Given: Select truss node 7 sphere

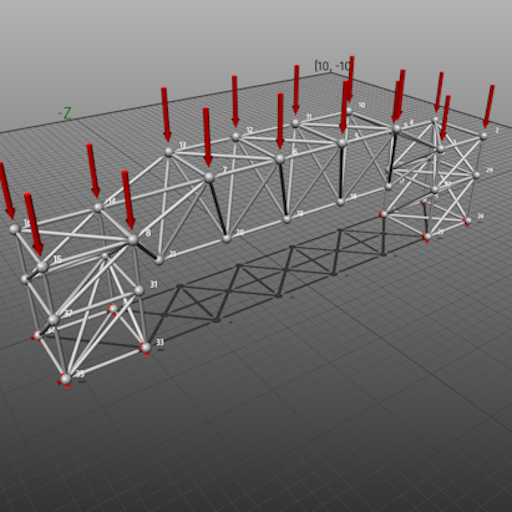Looking at the screenshot, I should (x=209, y=177).
